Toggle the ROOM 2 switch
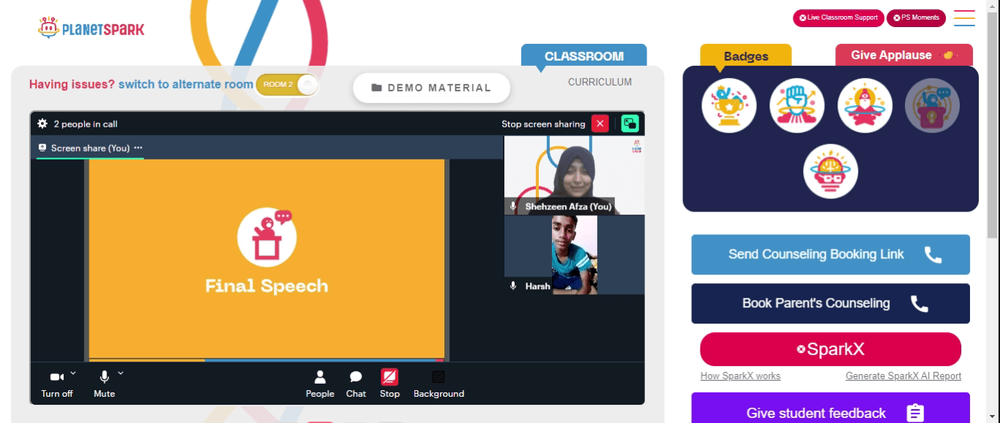Viewport: 1000px width, 423px height. (x=286, y=85)
